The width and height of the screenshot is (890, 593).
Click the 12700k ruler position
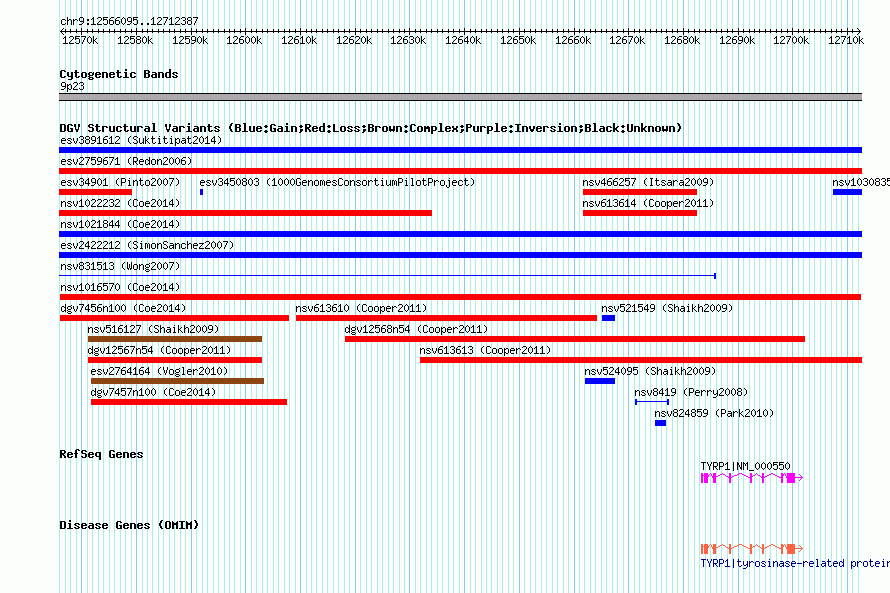click(x=791, y=40)
